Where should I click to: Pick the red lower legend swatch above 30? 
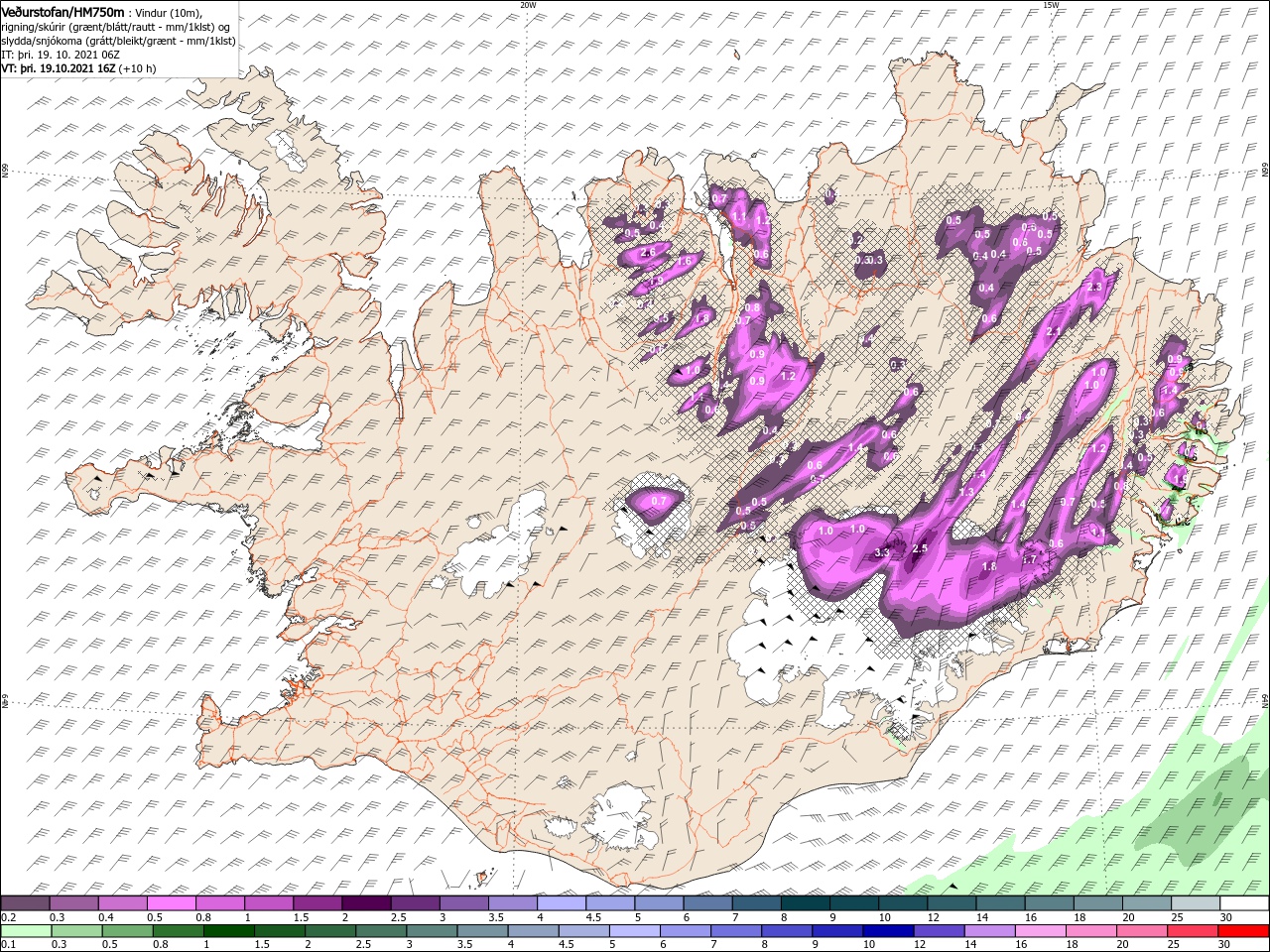pos(1243,931)
